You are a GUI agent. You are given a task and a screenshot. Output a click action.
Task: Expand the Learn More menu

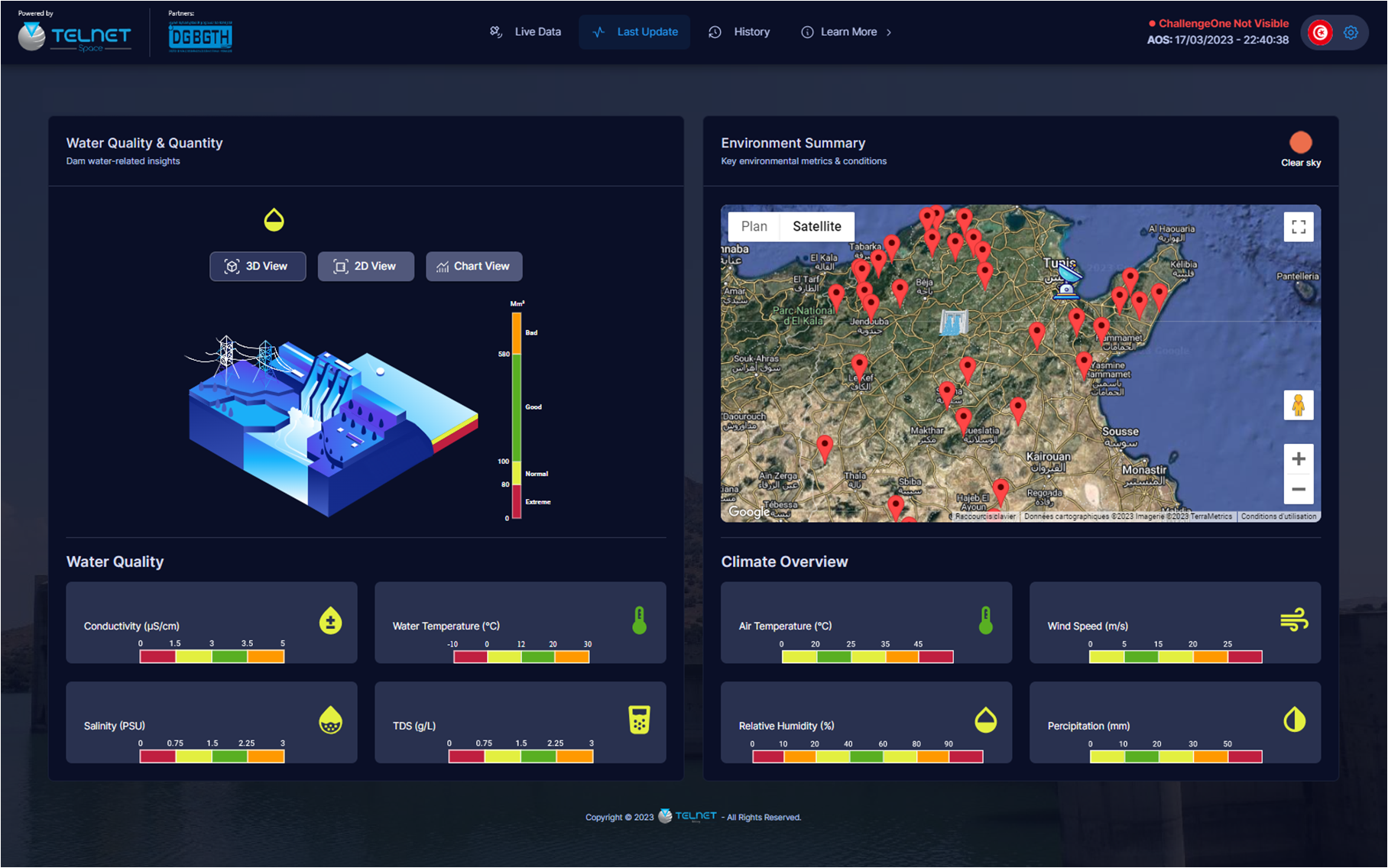tap(847, 32)
